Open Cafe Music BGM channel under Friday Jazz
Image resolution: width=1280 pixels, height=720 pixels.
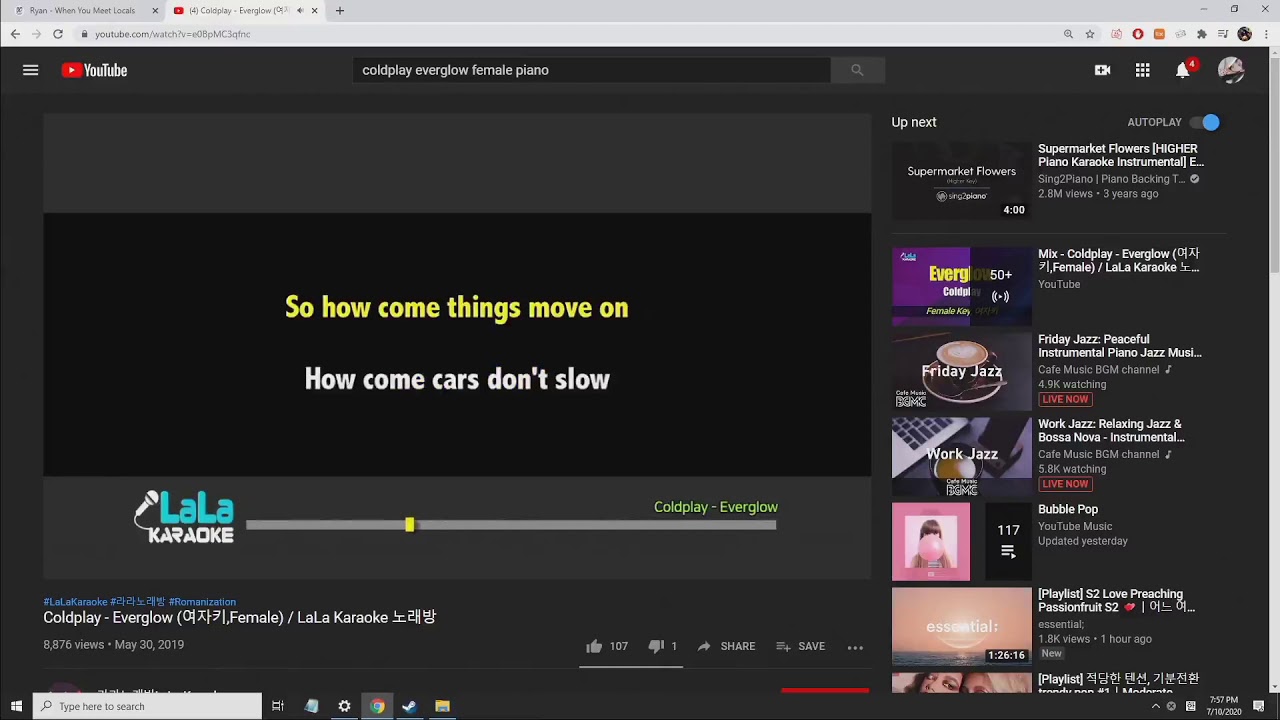(x=1098, y=370)
